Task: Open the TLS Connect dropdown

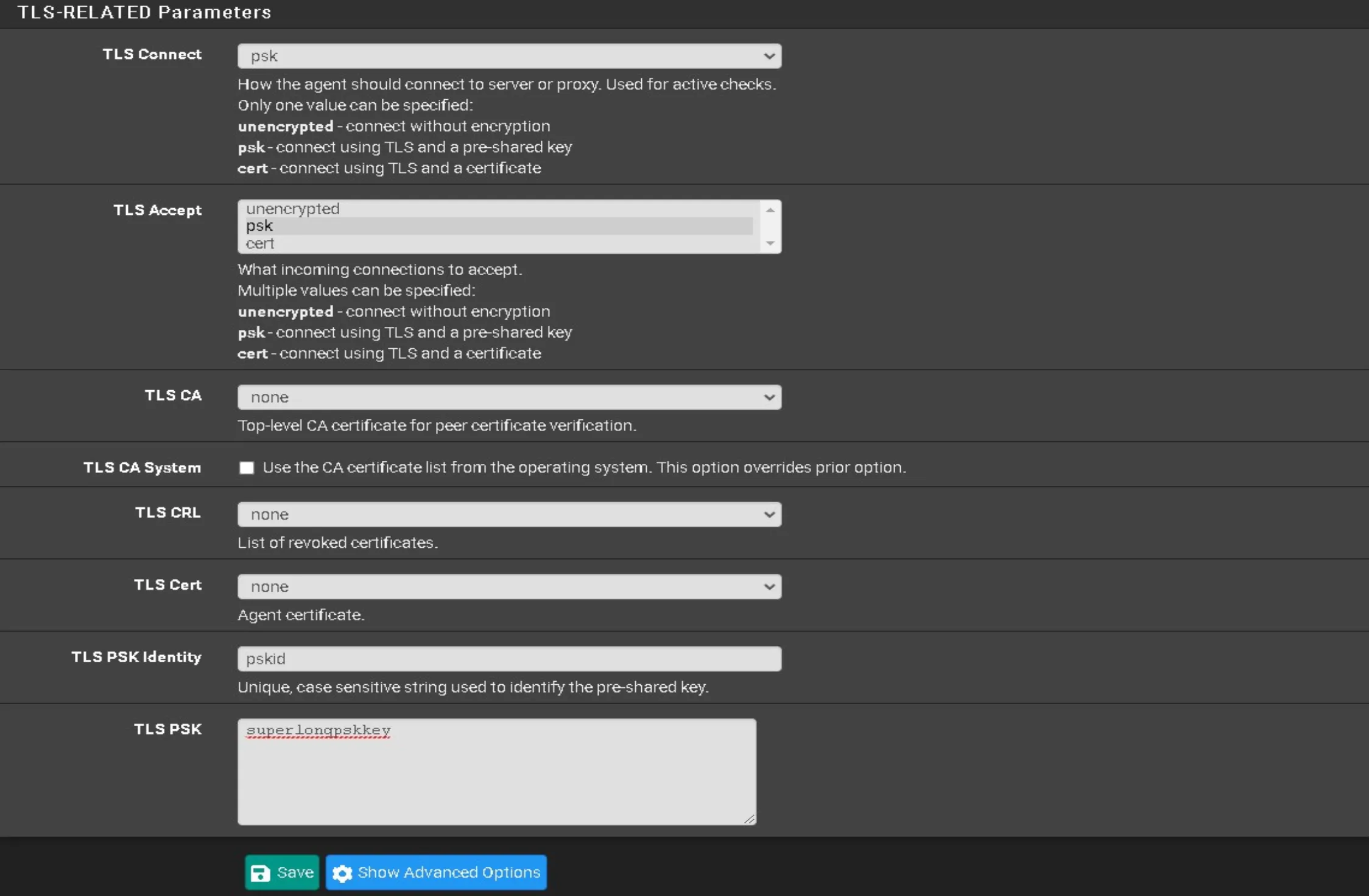Action: 509,55
